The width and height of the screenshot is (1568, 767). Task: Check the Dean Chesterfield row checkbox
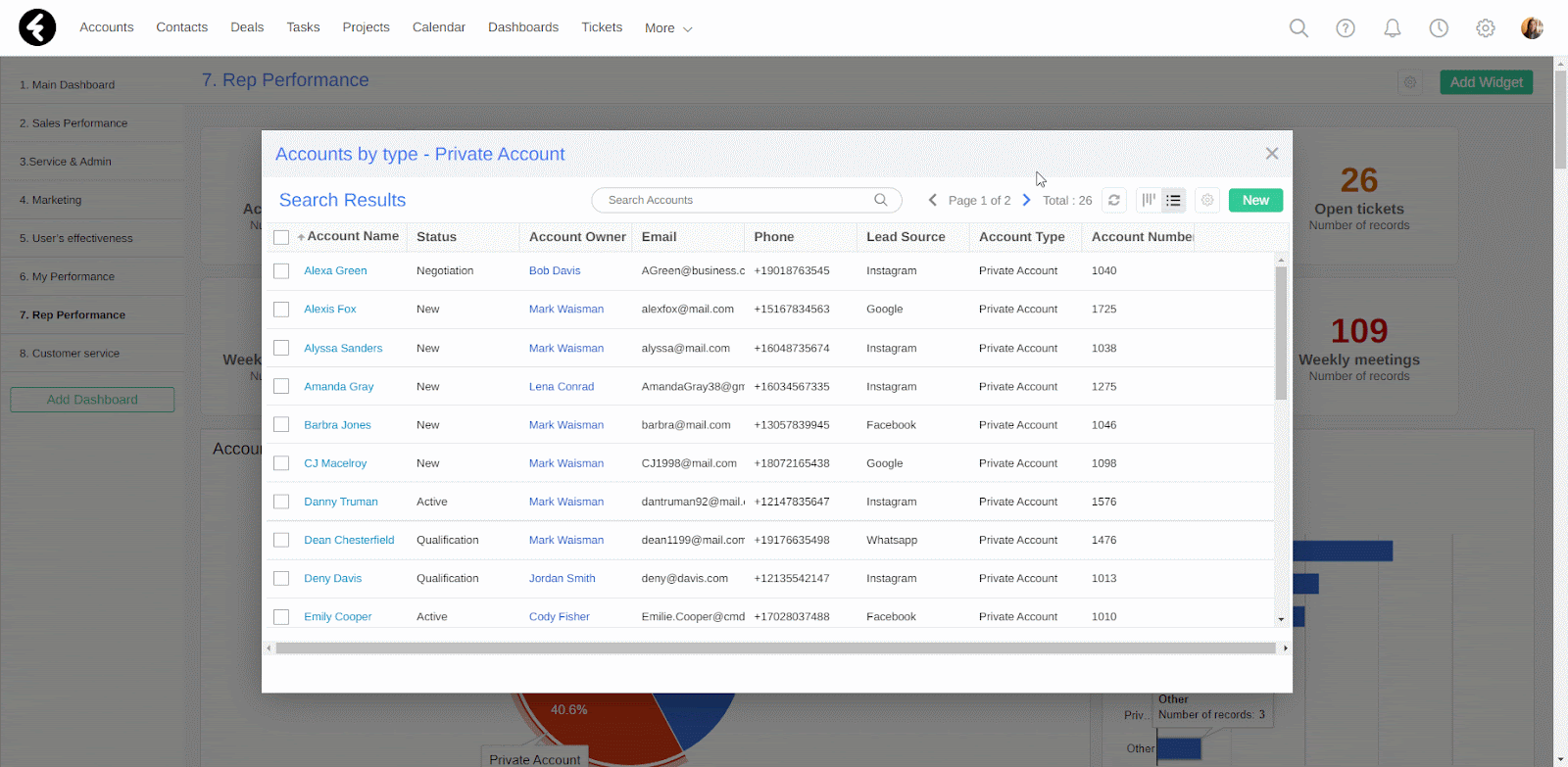[281, 540]
